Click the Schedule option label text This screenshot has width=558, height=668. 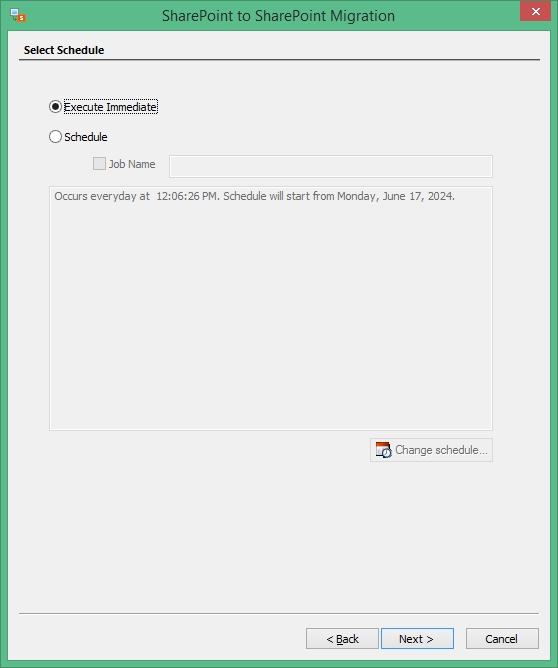point(86,137)
